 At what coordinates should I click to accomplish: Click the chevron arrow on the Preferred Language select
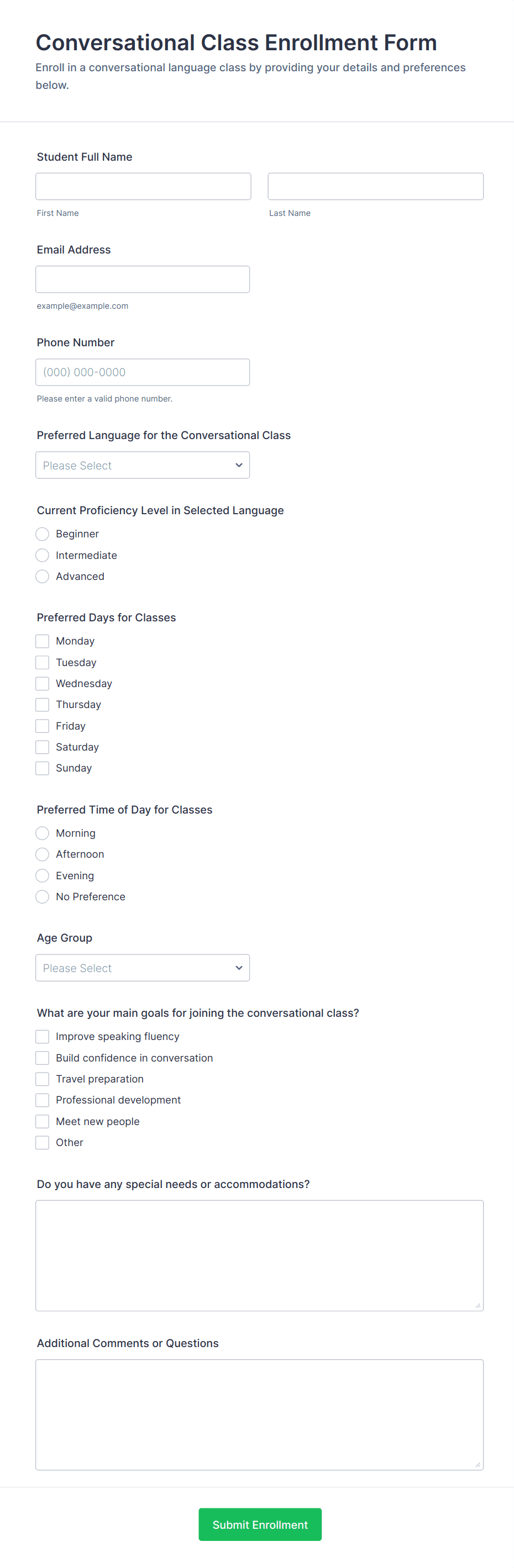click(239, 465)
